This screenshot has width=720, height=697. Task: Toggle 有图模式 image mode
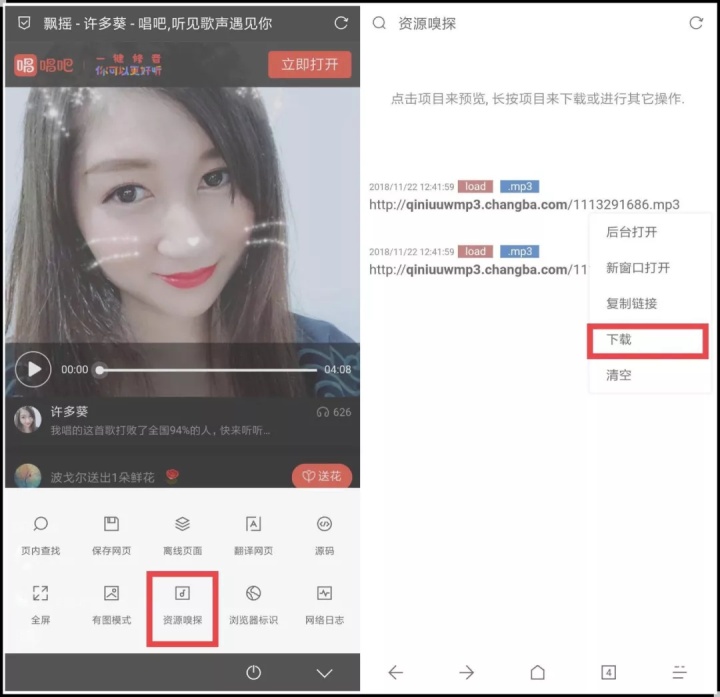[x=111, y=605]
